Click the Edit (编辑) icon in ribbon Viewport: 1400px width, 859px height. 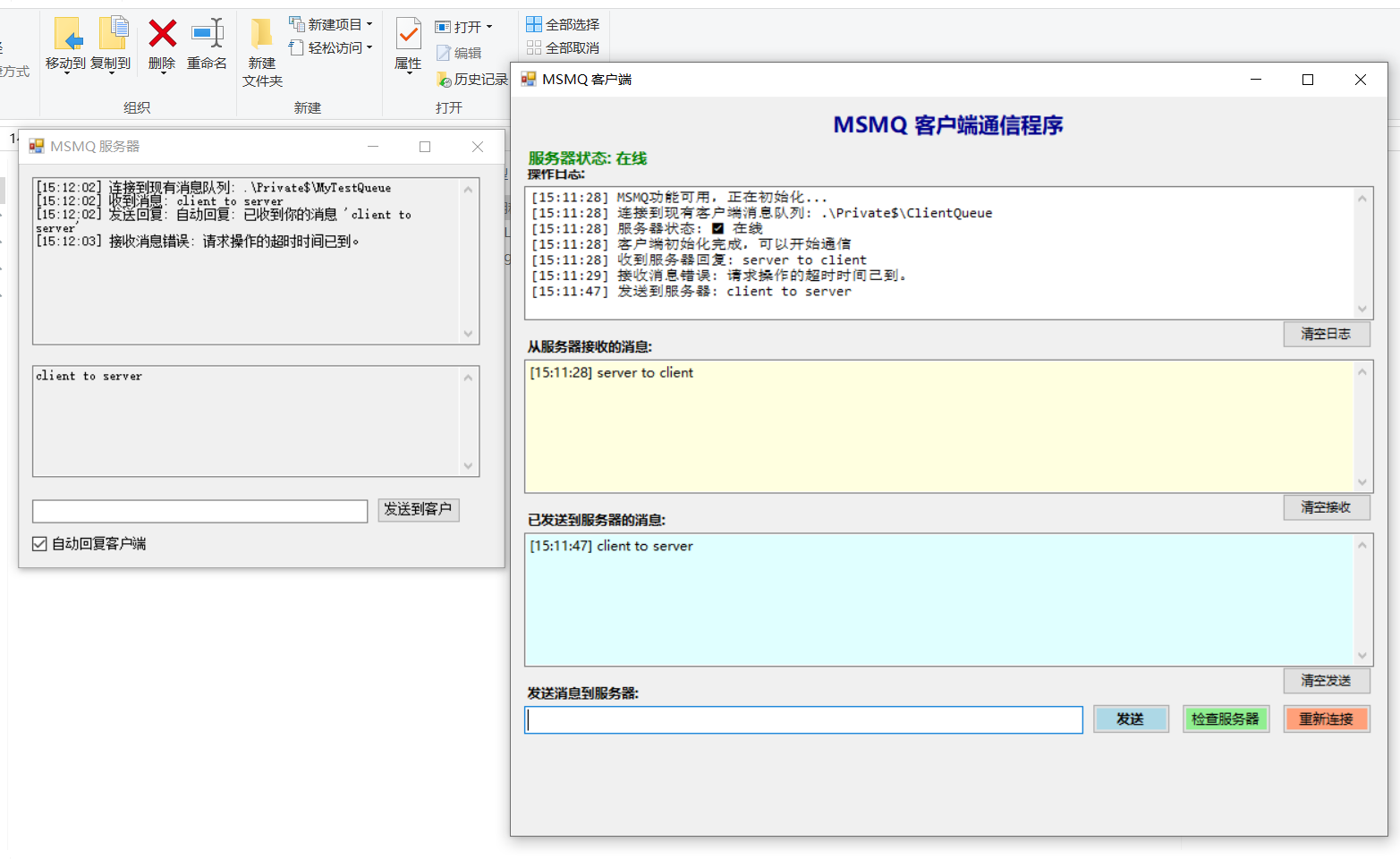[443, 53]
